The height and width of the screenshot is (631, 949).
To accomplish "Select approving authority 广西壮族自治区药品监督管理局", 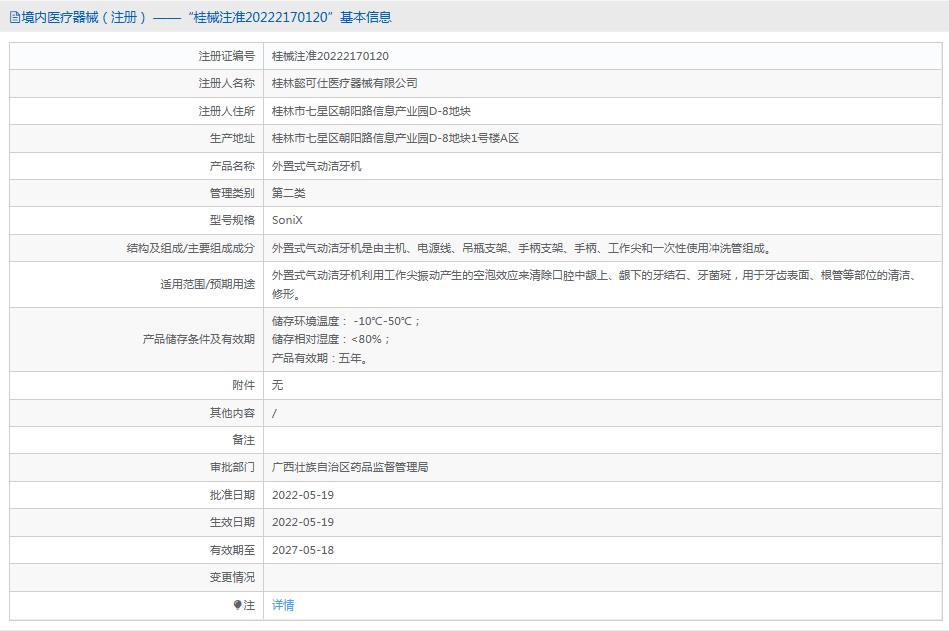I will point(350,468).
